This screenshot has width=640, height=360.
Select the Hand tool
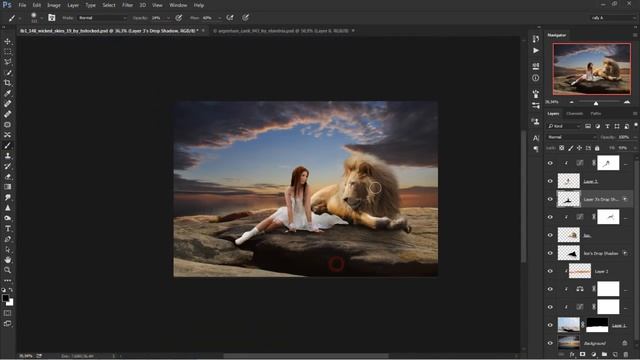coord(7,260)
